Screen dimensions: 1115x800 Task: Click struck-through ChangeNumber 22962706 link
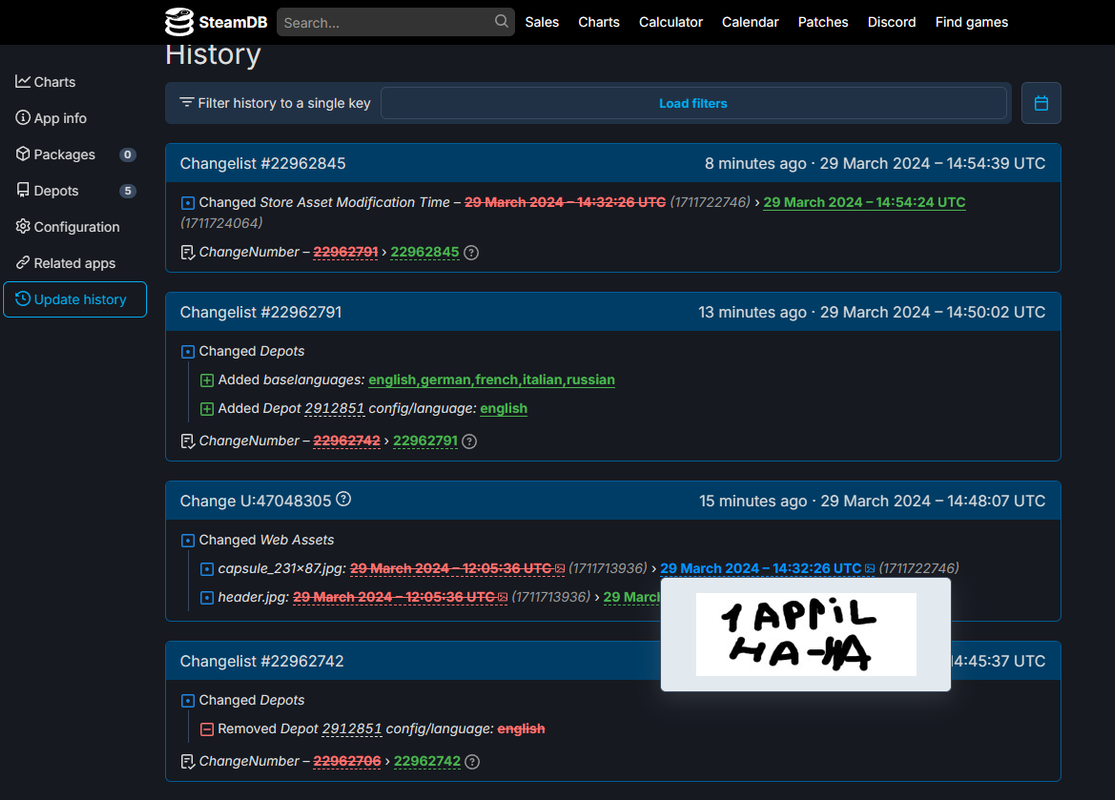(347, 762)
